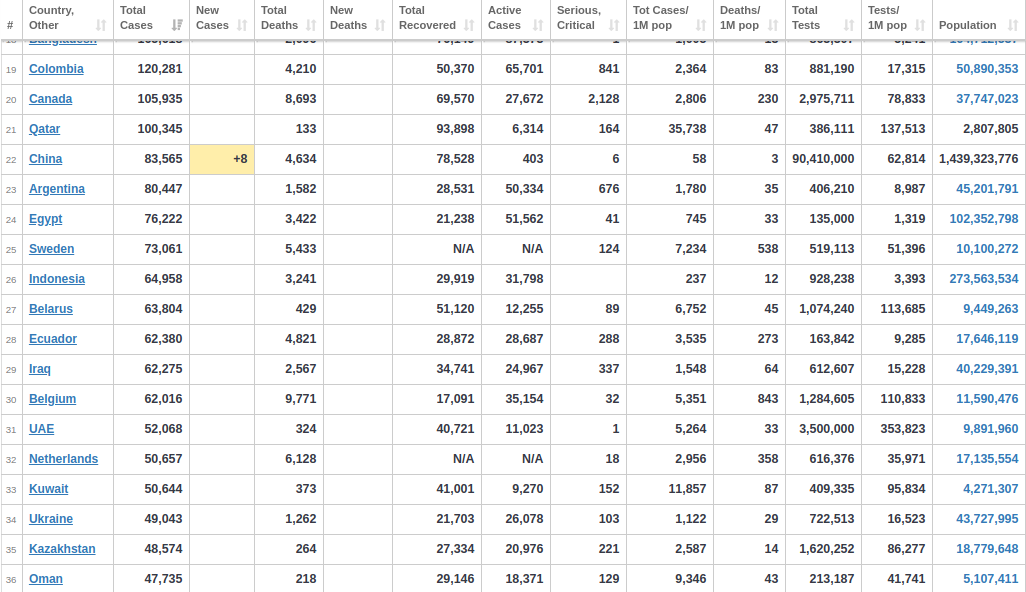This screenshot has height=592, width=1026.
Task: Open the Ecuador country link
Action: click(x=53, y=339)
